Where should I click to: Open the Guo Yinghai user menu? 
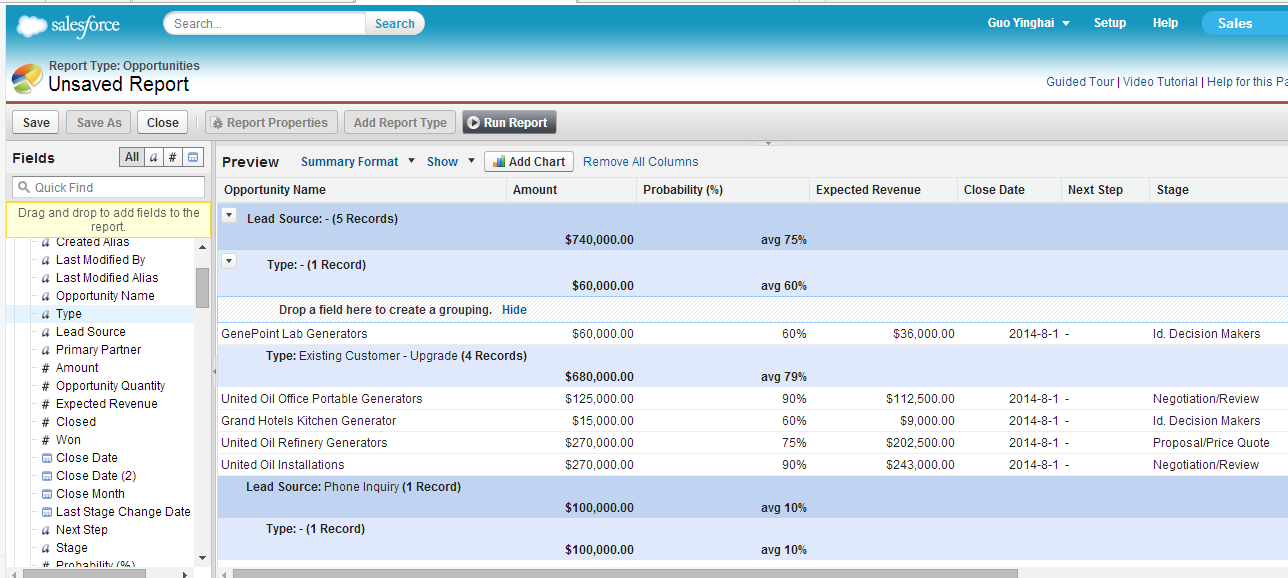(1029, 23)
